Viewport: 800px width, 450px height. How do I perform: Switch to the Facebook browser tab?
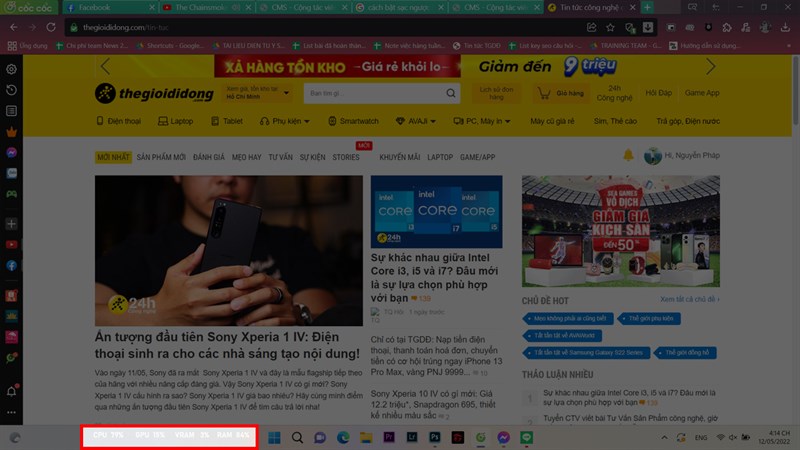(110, 8)
